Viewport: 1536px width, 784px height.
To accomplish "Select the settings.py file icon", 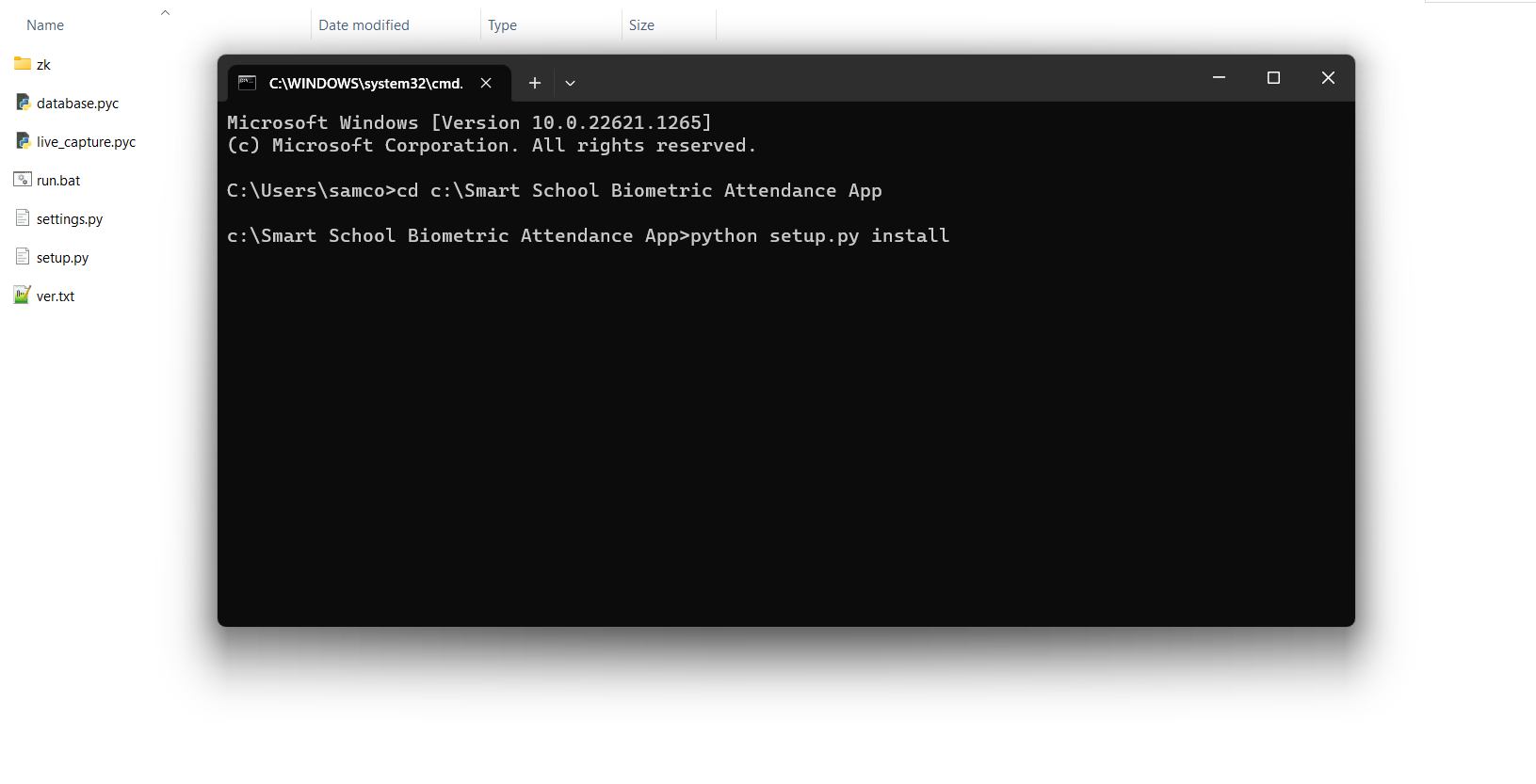I will [23, 218].
